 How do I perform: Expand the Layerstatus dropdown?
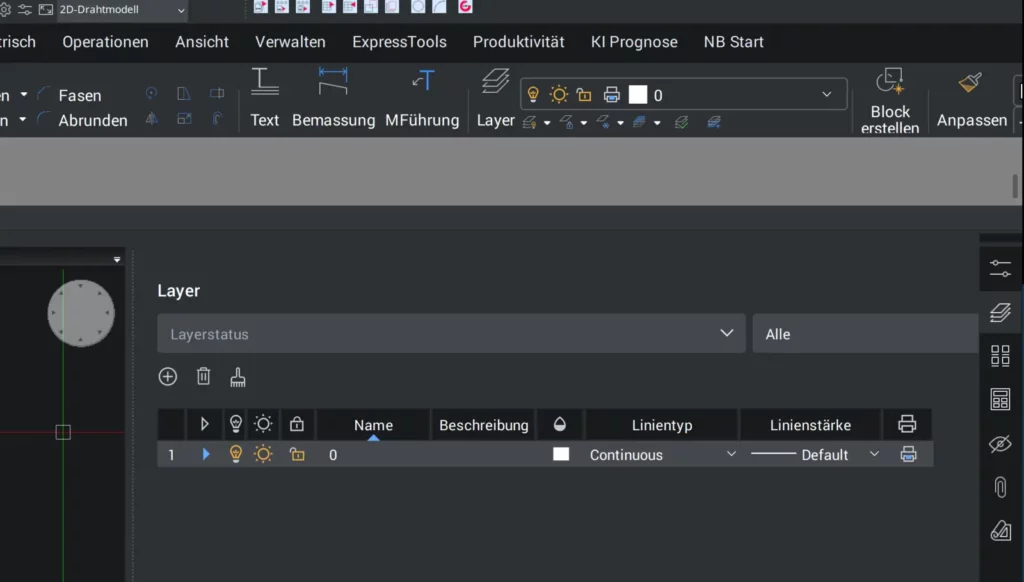pyautogui.click(x=451, y=334)
